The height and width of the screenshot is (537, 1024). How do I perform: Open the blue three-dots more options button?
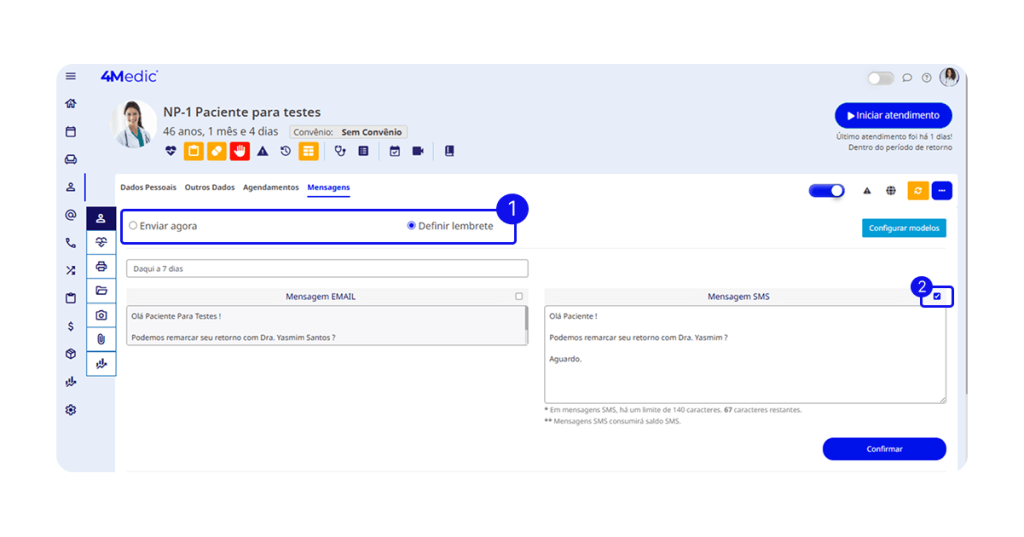click(942, 190)
